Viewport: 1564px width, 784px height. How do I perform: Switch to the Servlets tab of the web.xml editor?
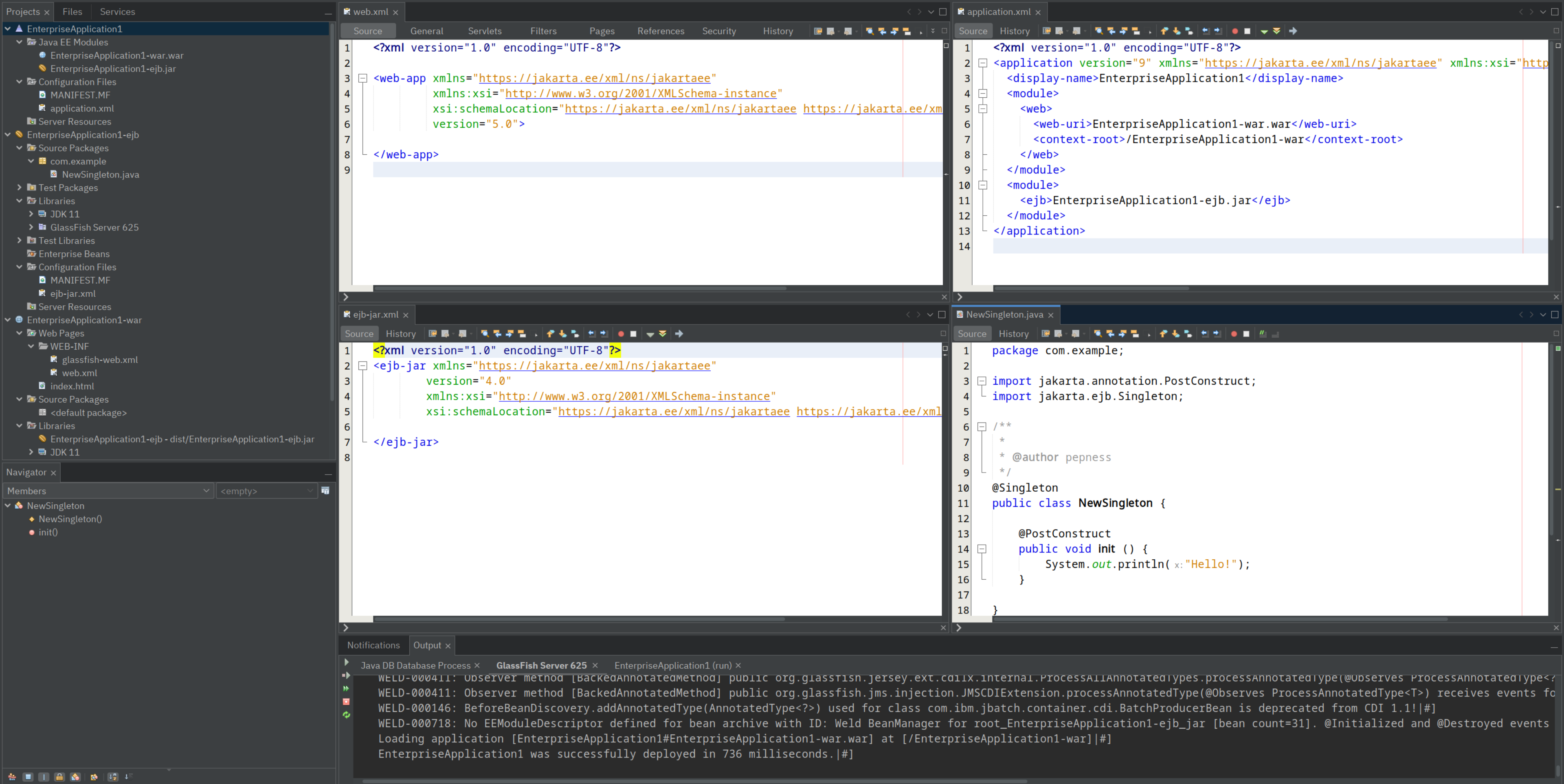pos(485,31)
